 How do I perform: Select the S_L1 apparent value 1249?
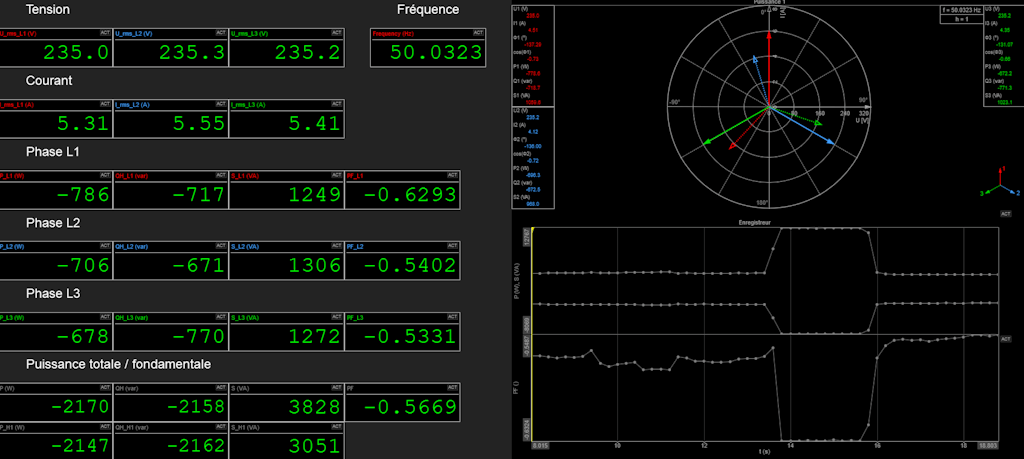[x=314, y=195]
